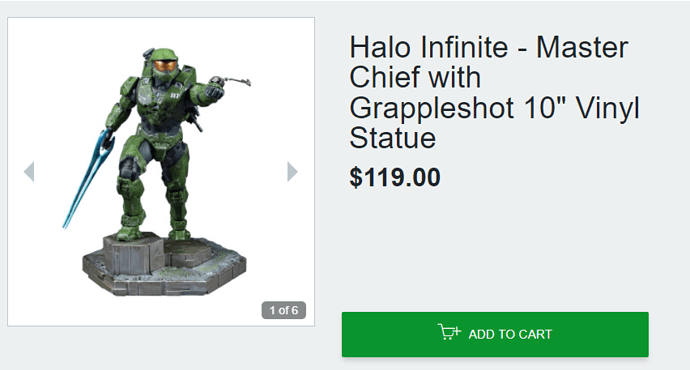Click the shopping cart icon in the button
Viewport: 690px width, 370px height.
[x=449, y=332]
